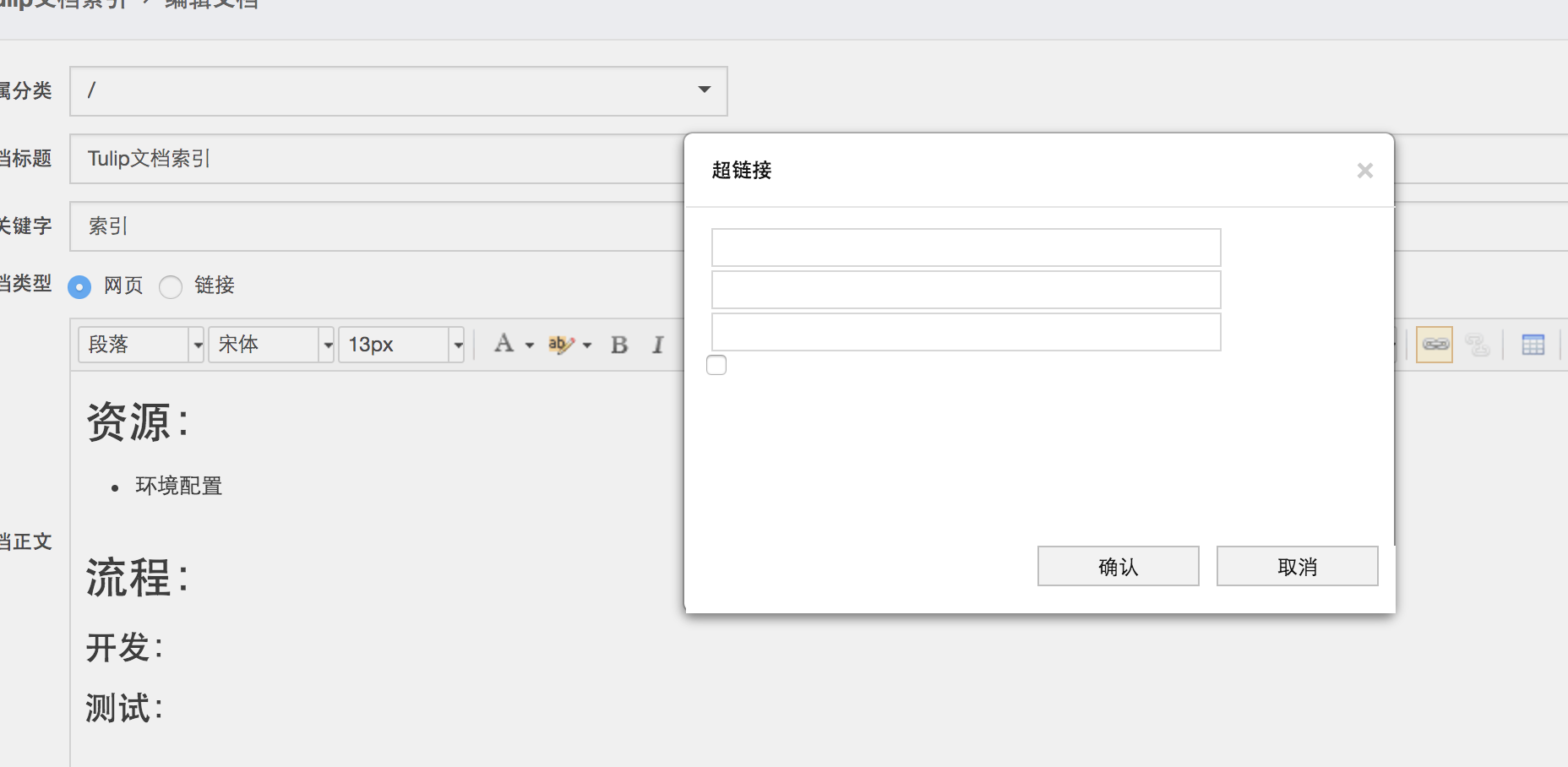1568x767 pixels.
Task: Click the font color A icon
Action: [x=504, y=344]
